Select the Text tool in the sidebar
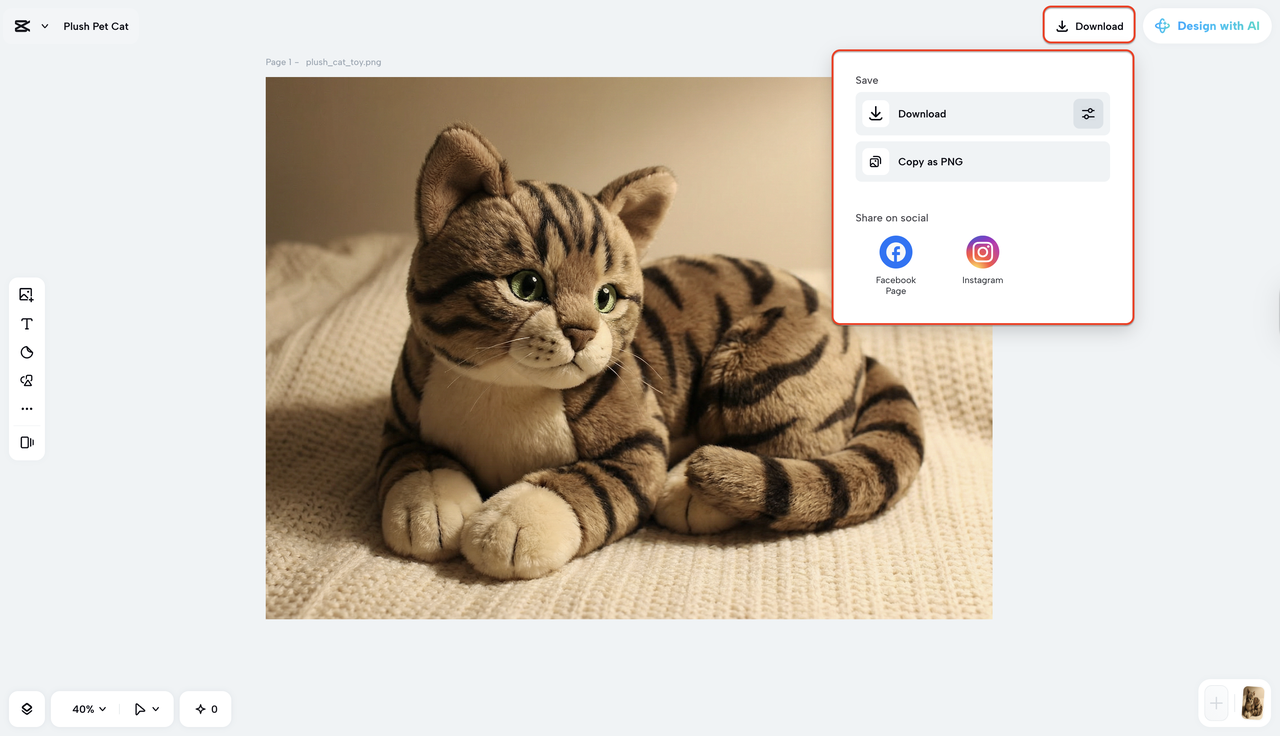The width and height of the screenshot is (1280, 736). (x=27, y=323)
